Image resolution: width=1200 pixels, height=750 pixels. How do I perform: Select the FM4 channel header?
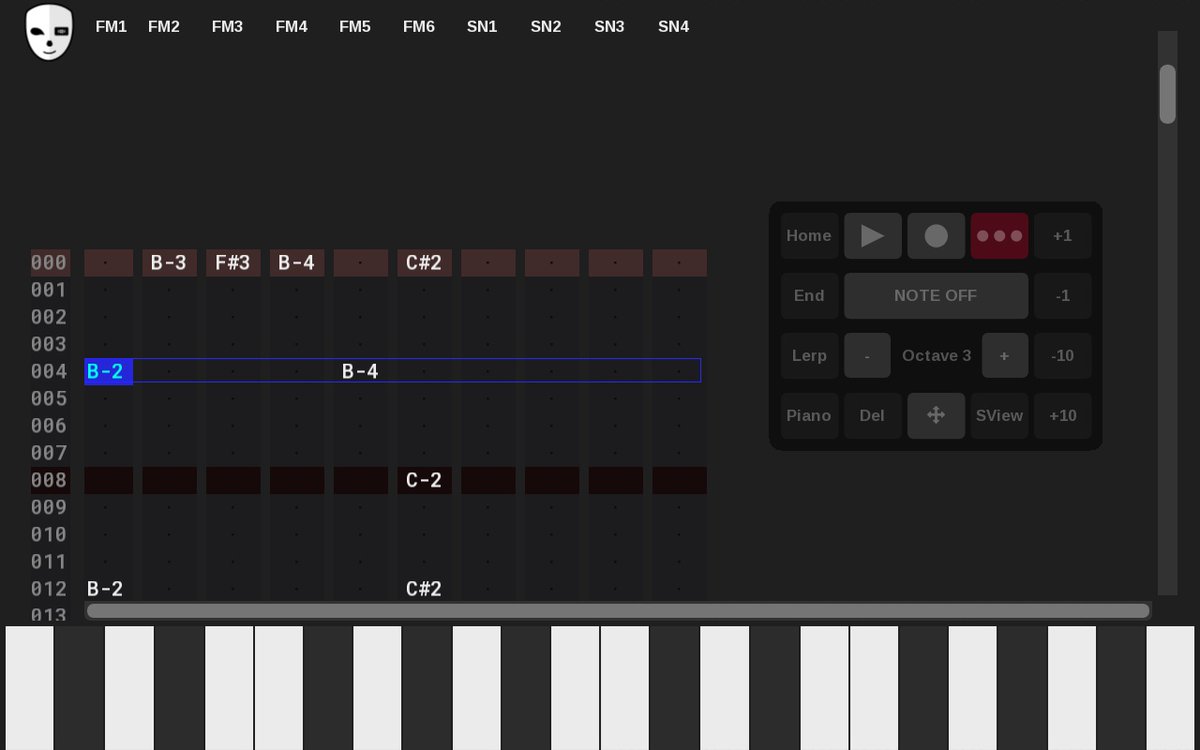coord(291,27)
